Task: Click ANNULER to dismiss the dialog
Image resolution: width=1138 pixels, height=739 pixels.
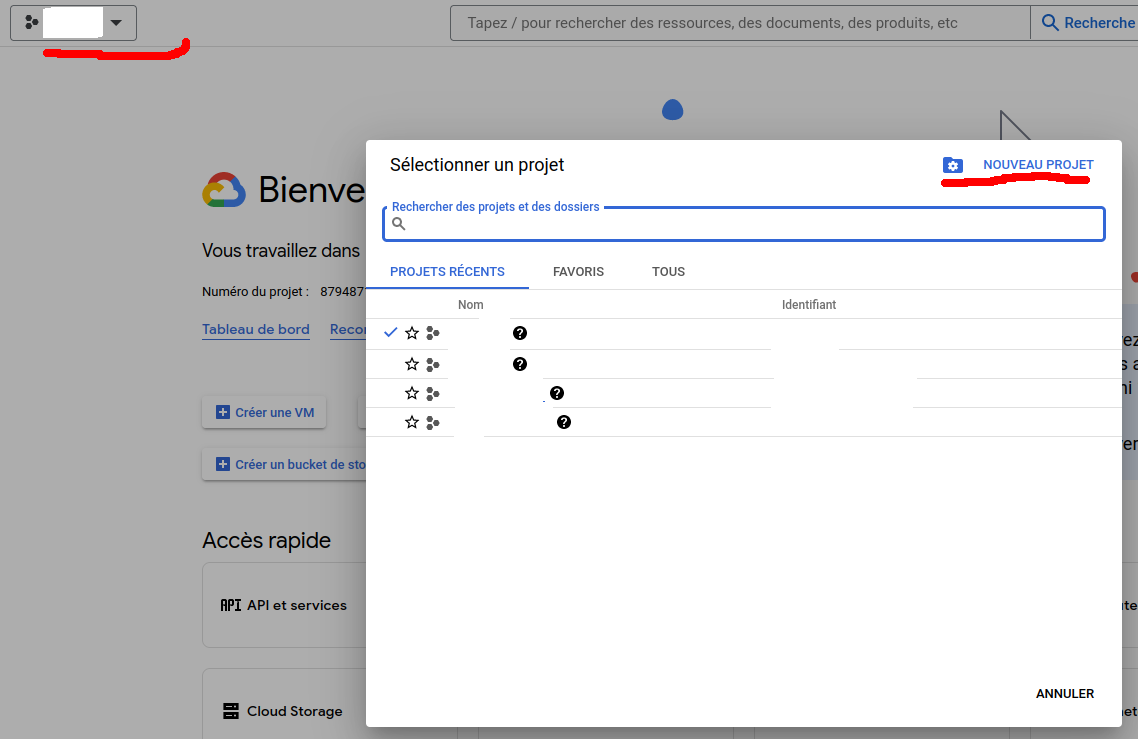Action: click(1065, 694)
